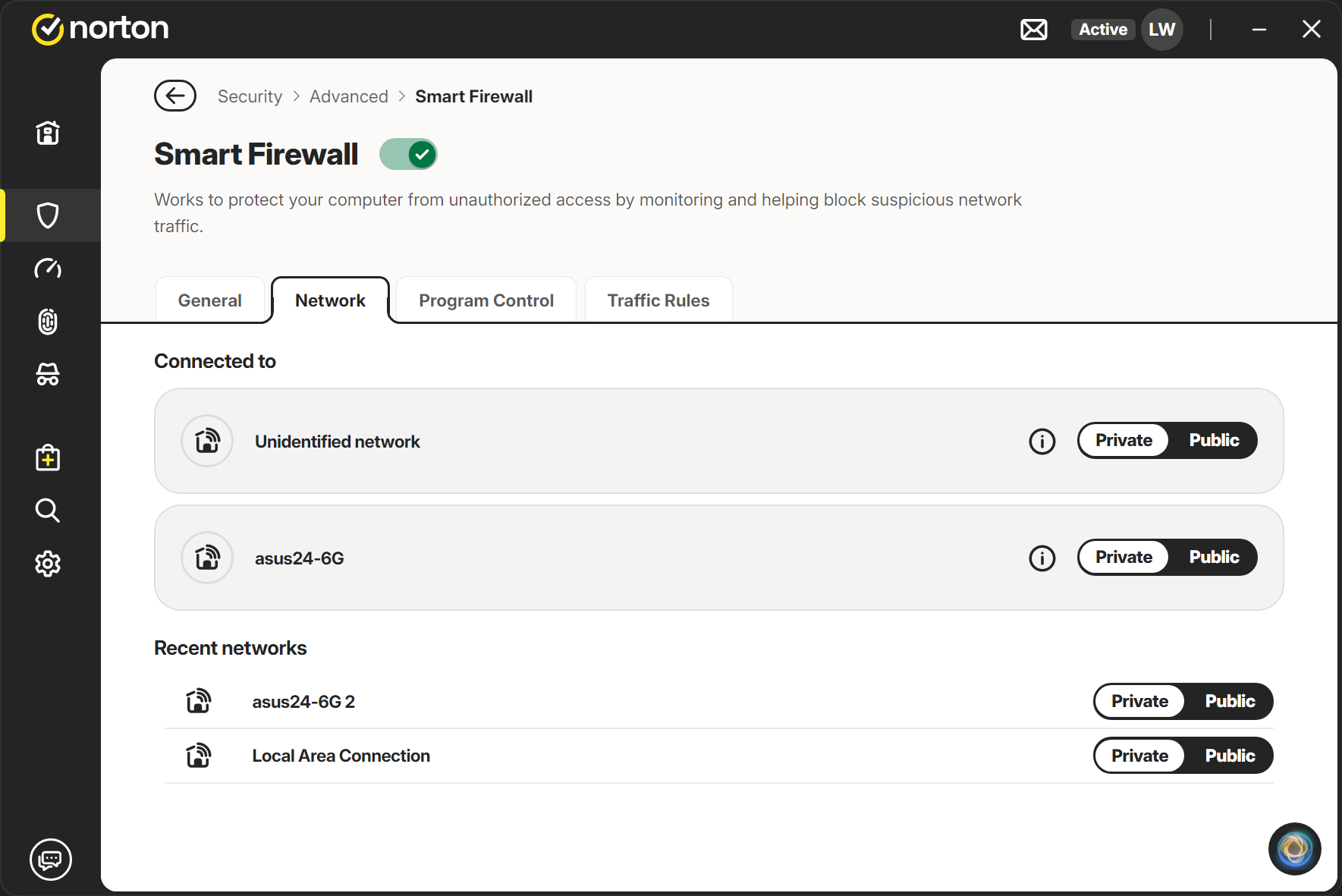The image size is (1342, 896).
Task: Open the sidebar clipboard plus icon
Action: pyautogui.click(x=48, y=457)
